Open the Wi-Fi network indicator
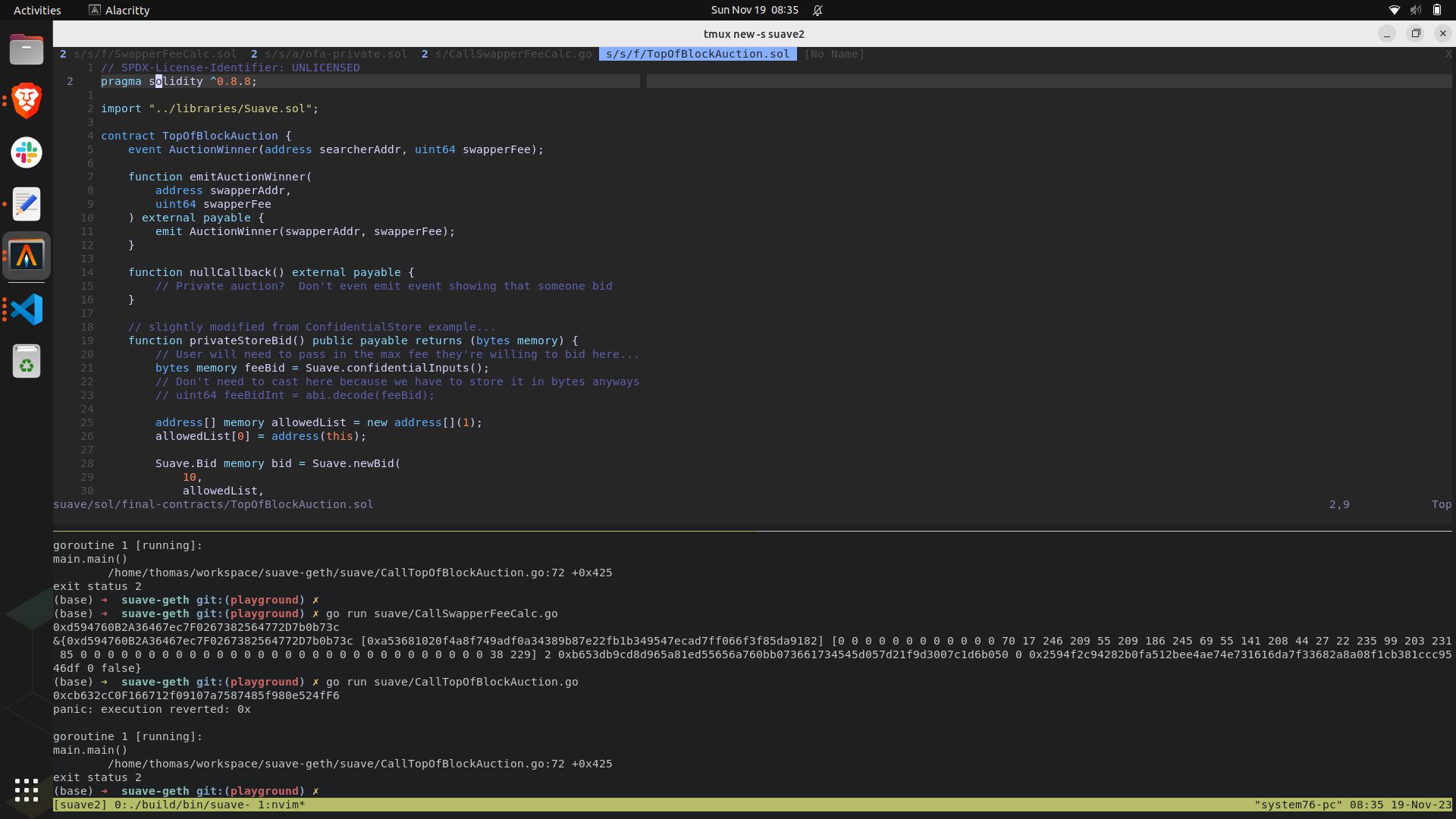Image resolution: width=1456 pixels, height=819 pixels. [1394, 10]
